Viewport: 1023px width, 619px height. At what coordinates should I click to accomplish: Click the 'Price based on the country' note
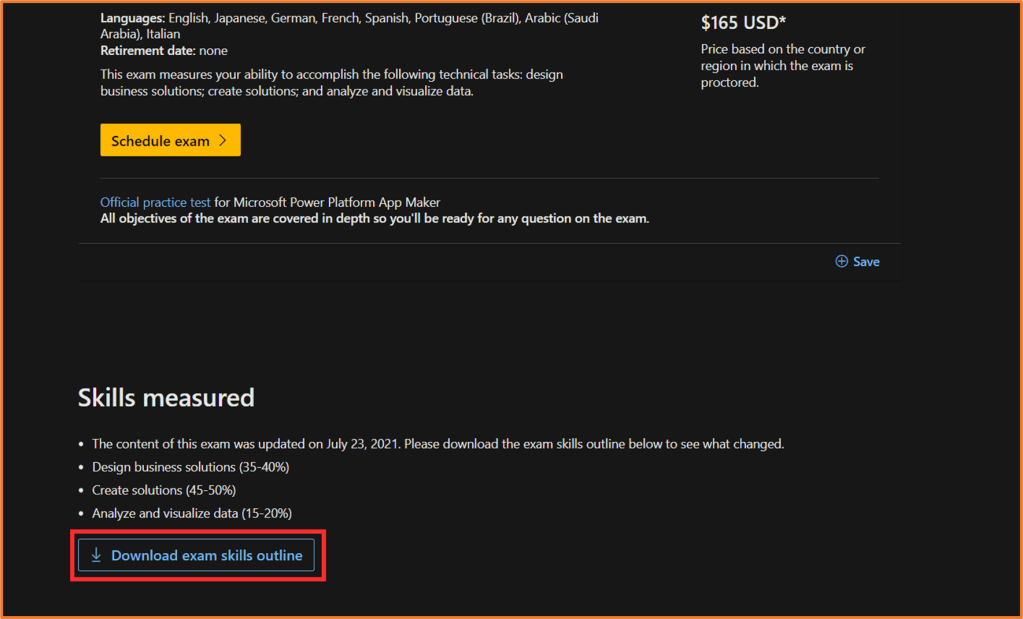782,66
